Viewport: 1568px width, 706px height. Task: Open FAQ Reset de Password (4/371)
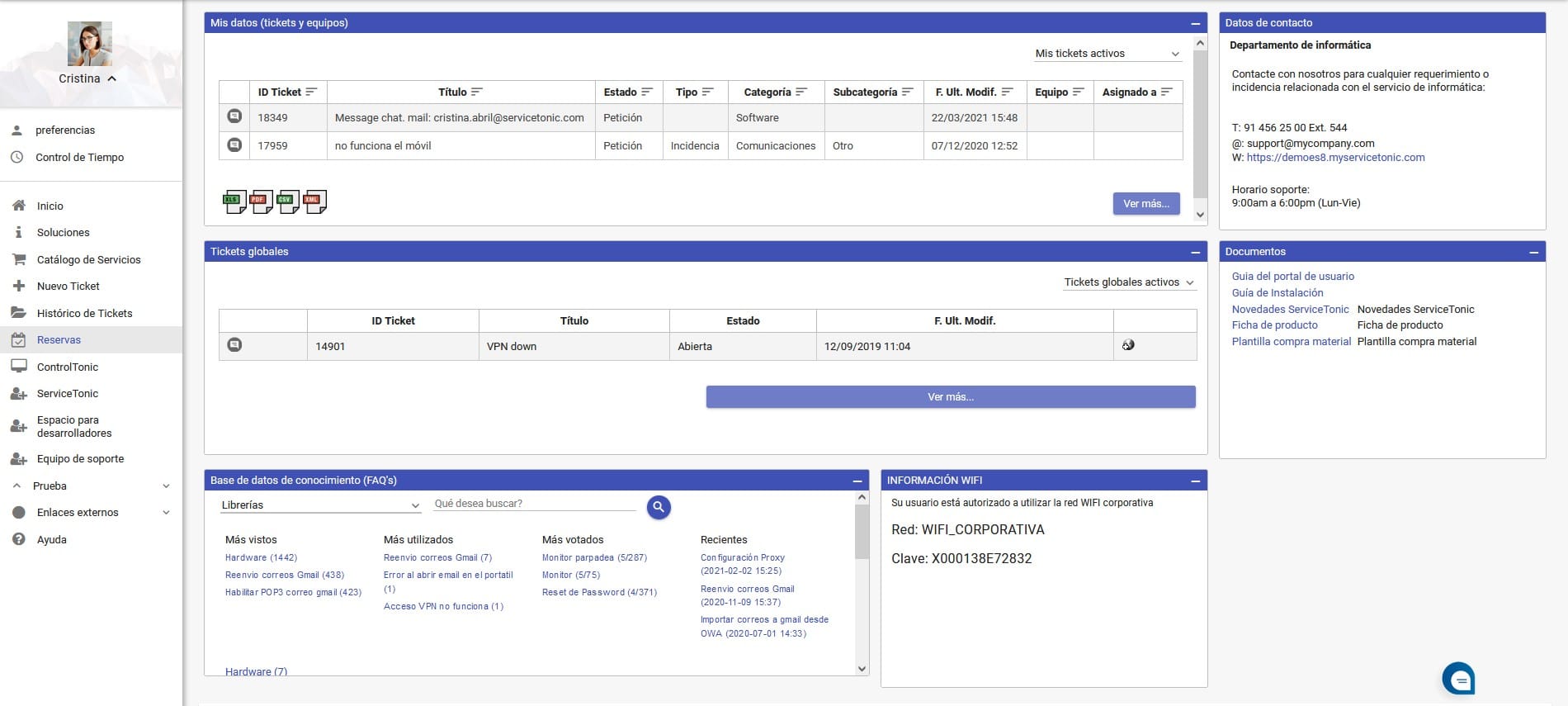pos(599,593)
